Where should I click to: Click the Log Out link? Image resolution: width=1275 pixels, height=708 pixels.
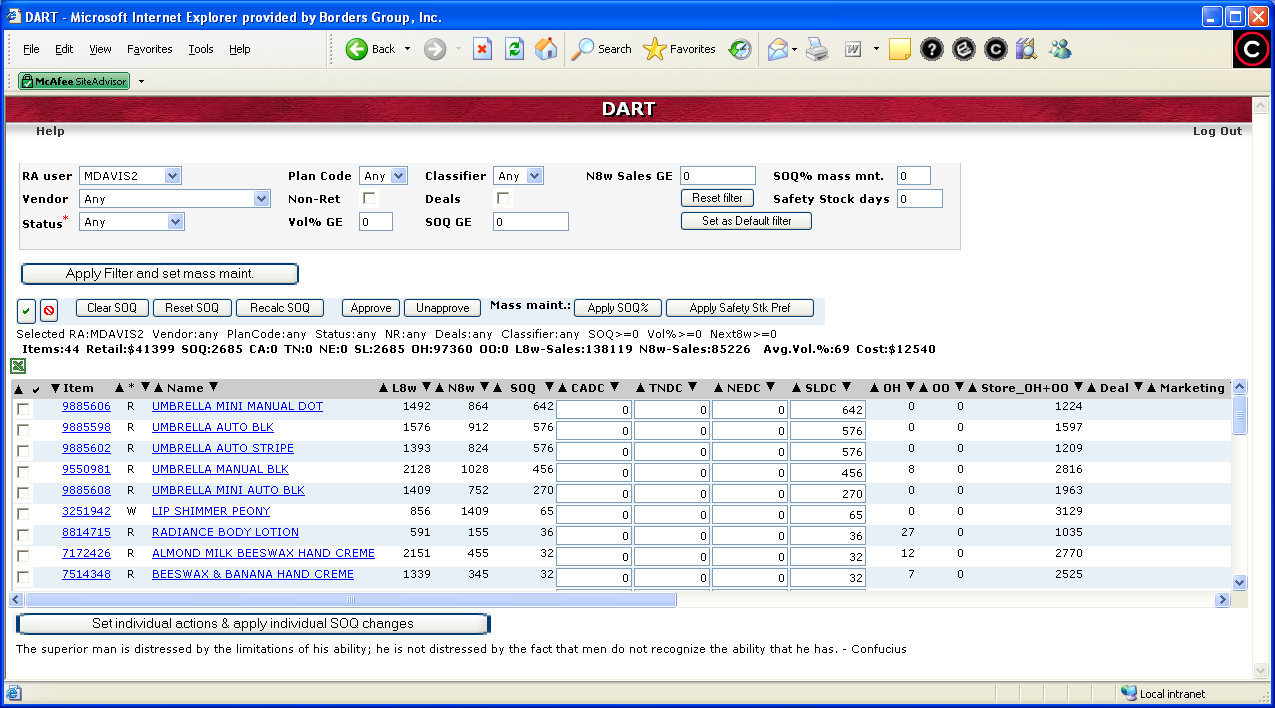point(1217,131)
